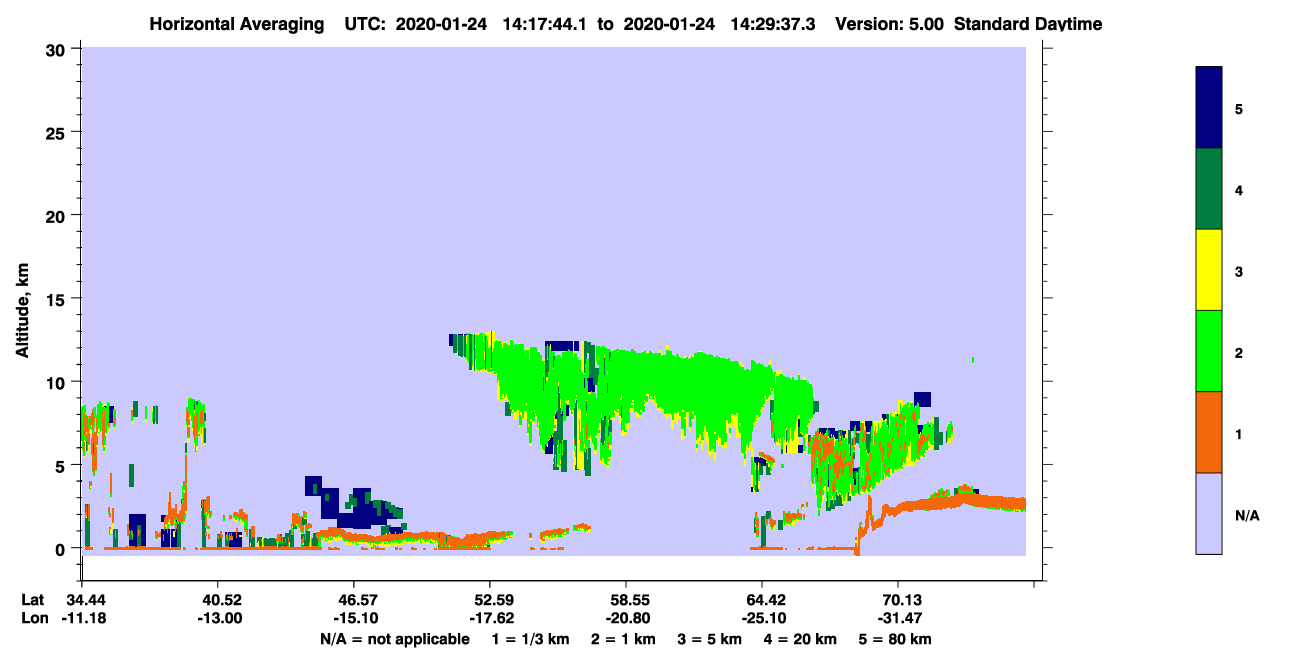Click the bright green level 2 swatch
1300x667 pixels.
1209,351
